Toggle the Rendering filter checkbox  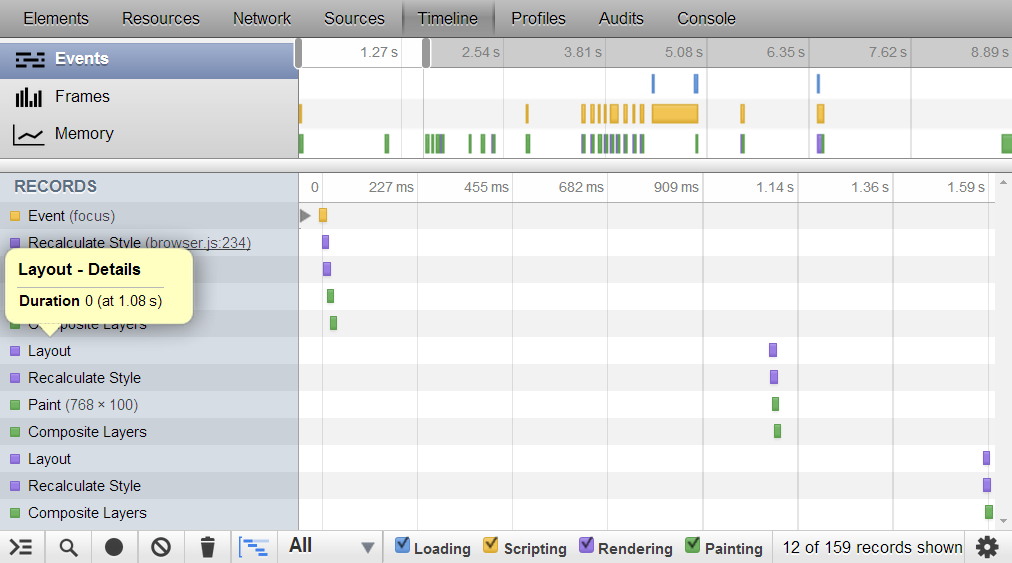pyautogui.click(x=586, y=546)
